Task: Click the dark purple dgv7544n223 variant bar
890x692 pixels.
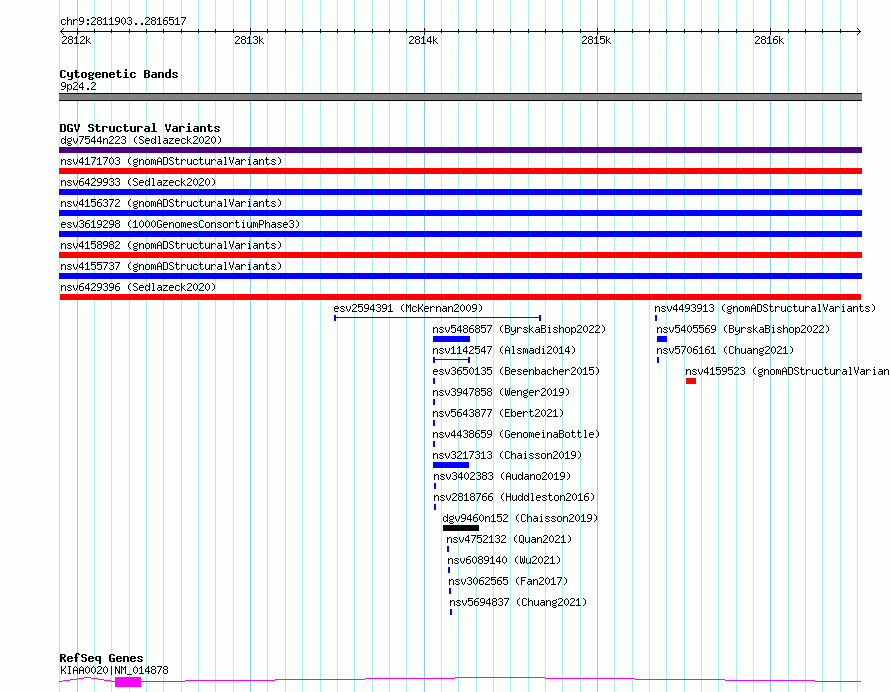Action: point(460,150)
